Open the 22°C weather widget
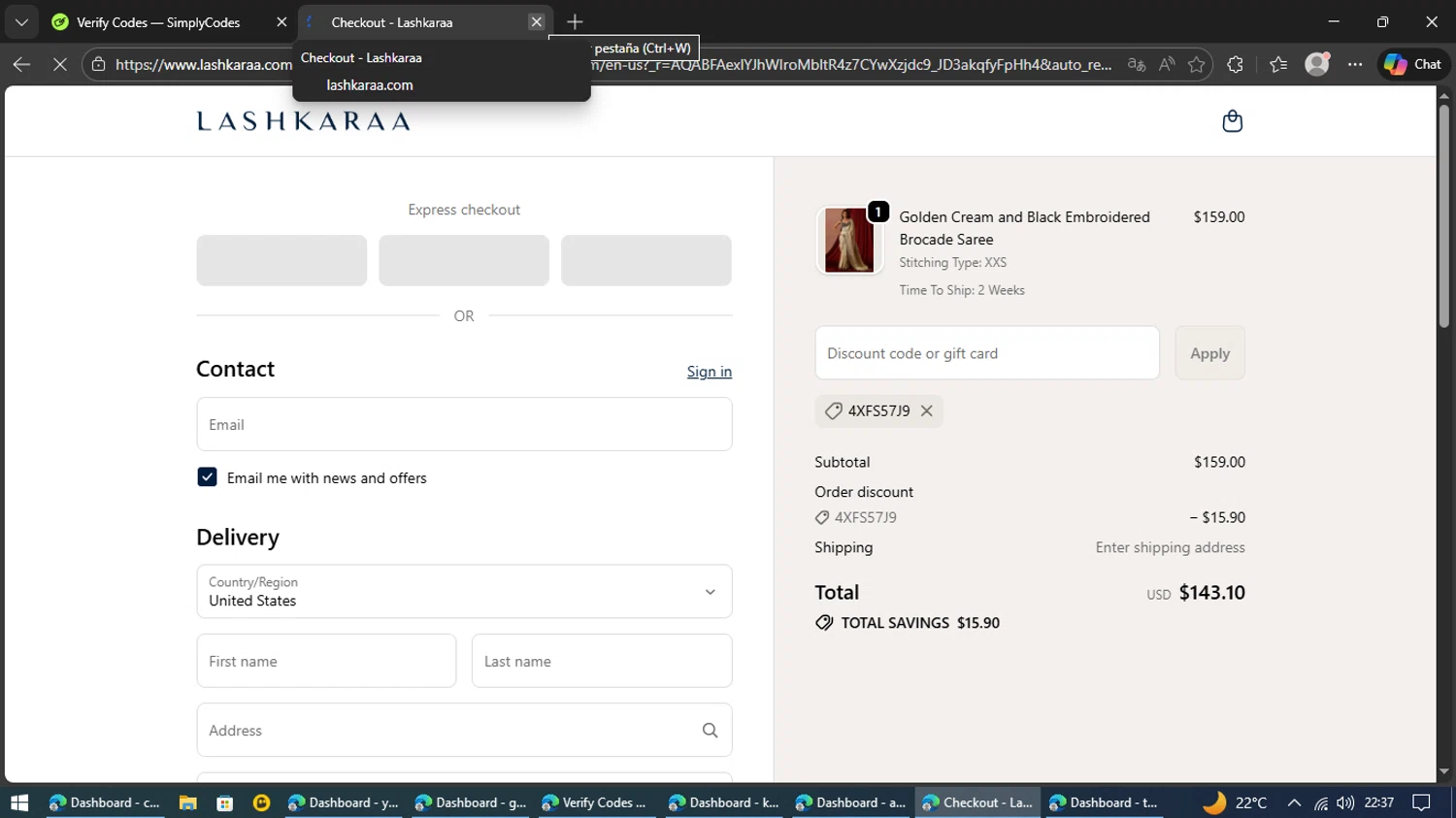The width and height of the screenshot is (1456, 818). point(1235,802)
